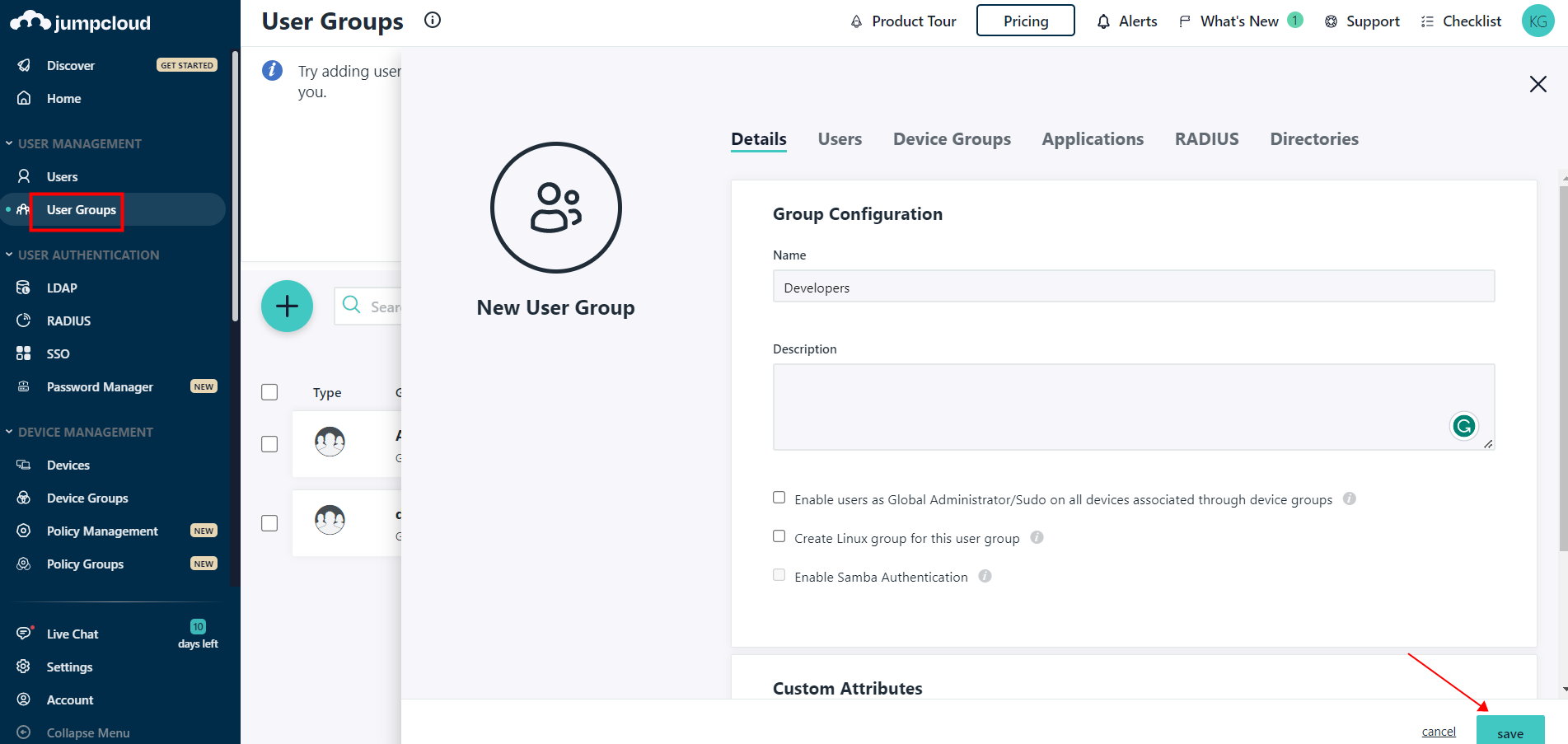
Task: Close the New User Group panel
Action: [x=1538, y=84]
